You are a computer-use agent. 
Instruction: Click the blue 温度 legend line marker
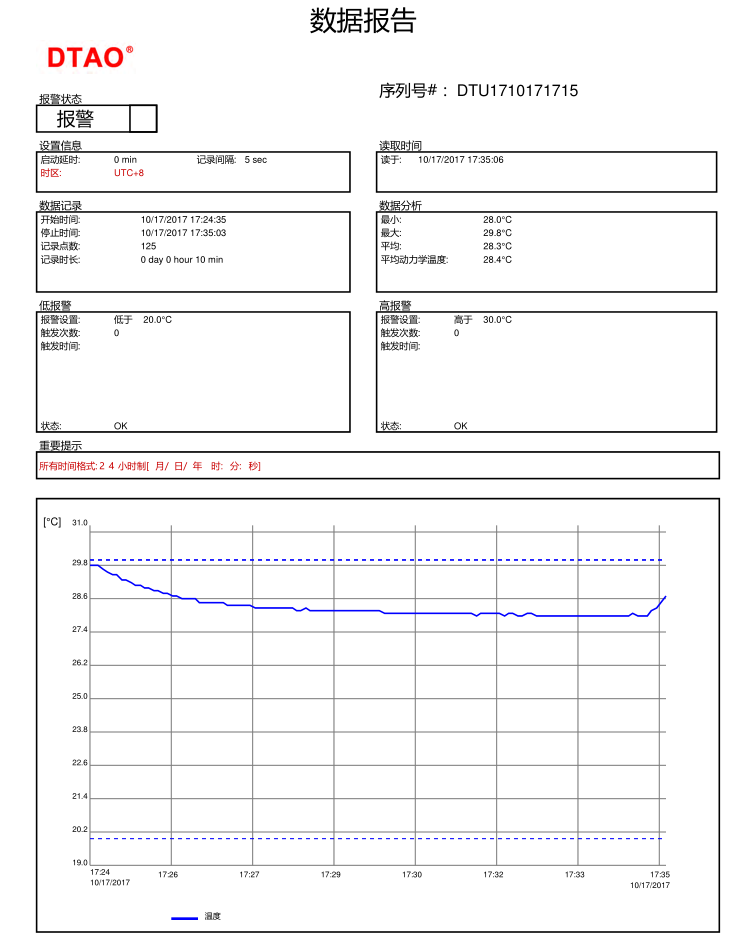point(184,917)
